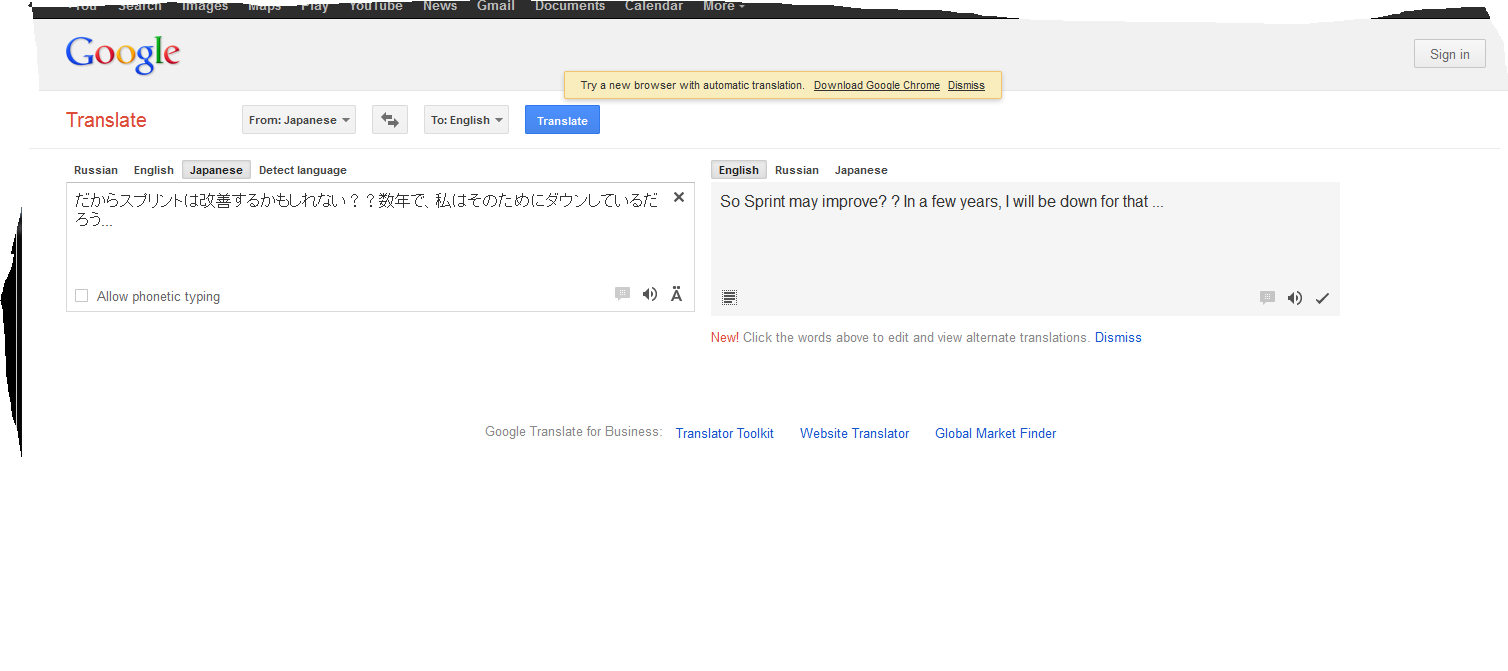
Task: Dismiss the New alternate translations hint
Action: coord(1118,337)
